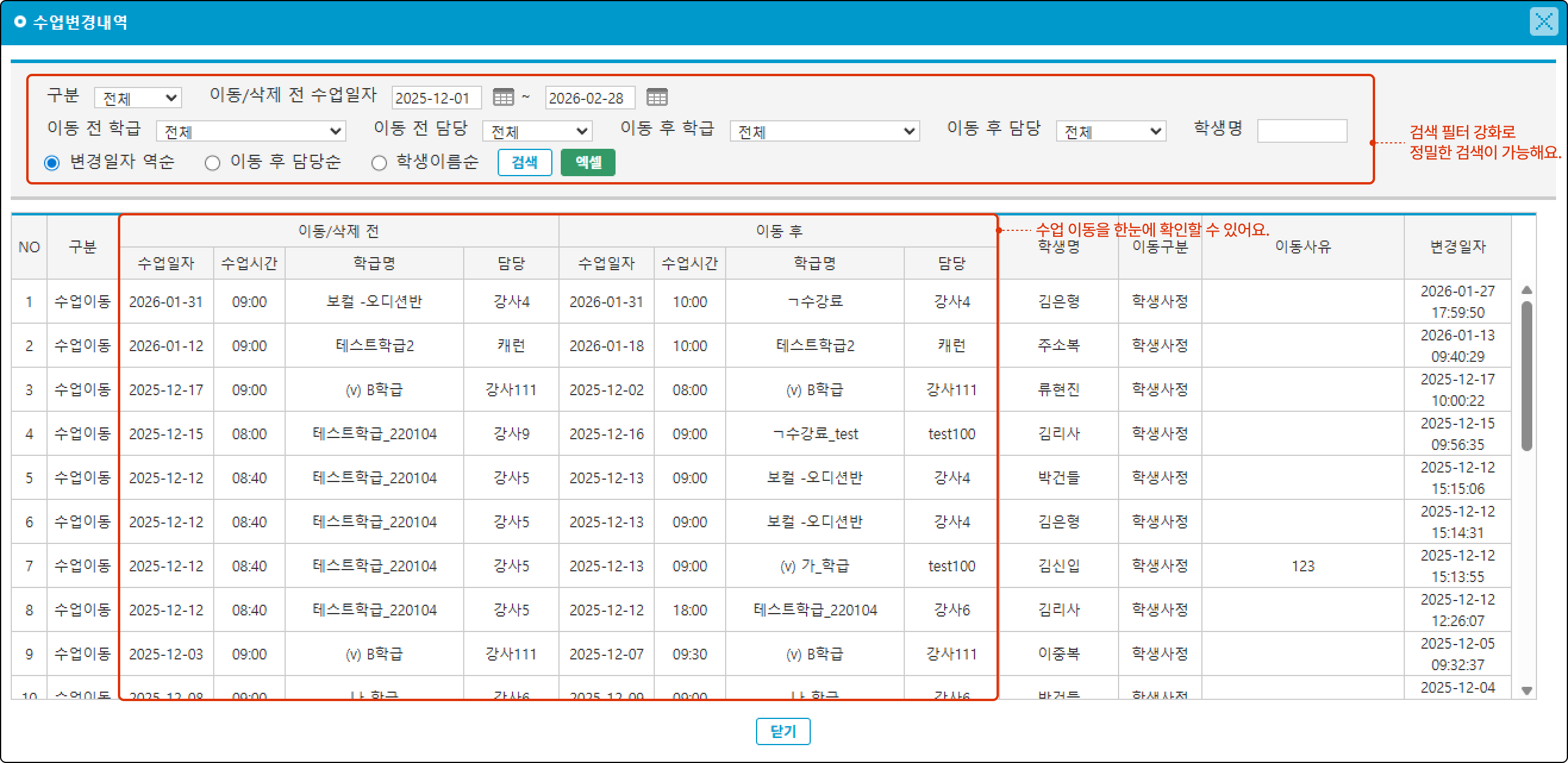Open the start date calendar picker icon
The image size is (1568, 763).
click(503, 98)
